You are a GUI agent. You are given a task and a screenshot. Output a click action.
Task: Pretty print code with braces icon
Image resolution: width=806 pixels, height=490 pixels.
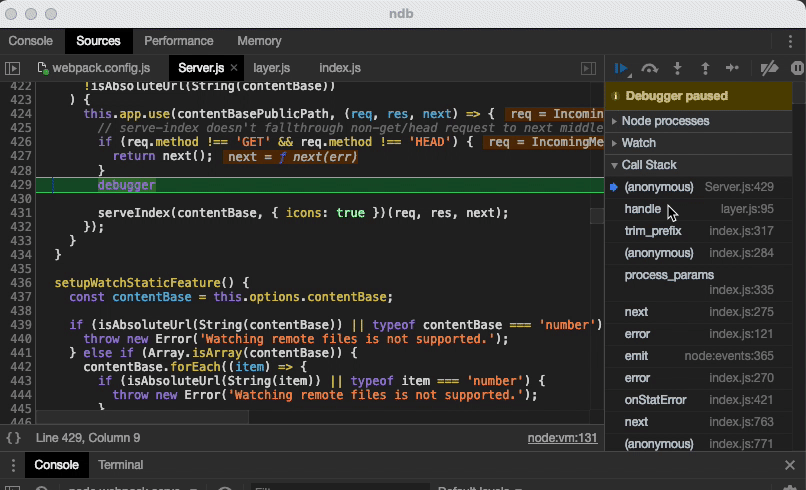click(x=13, y=438)
